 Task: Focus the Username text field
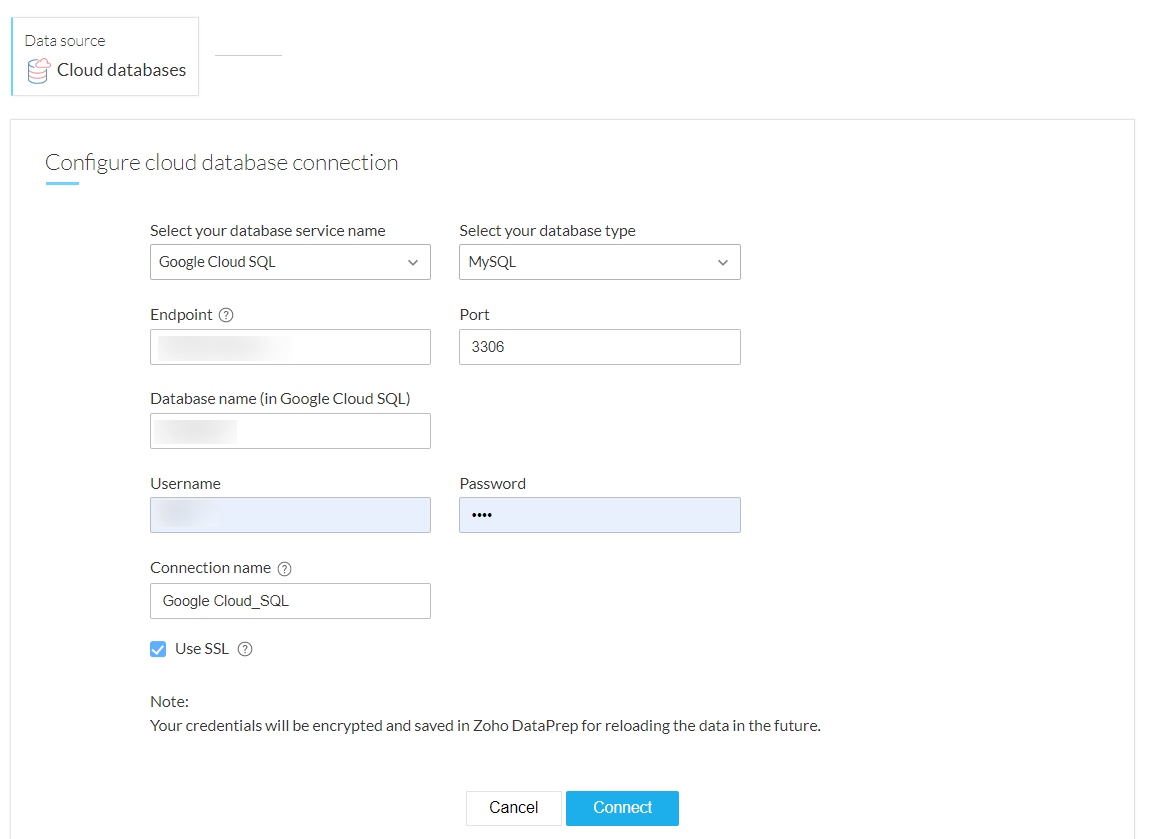[x=290, y=515]
